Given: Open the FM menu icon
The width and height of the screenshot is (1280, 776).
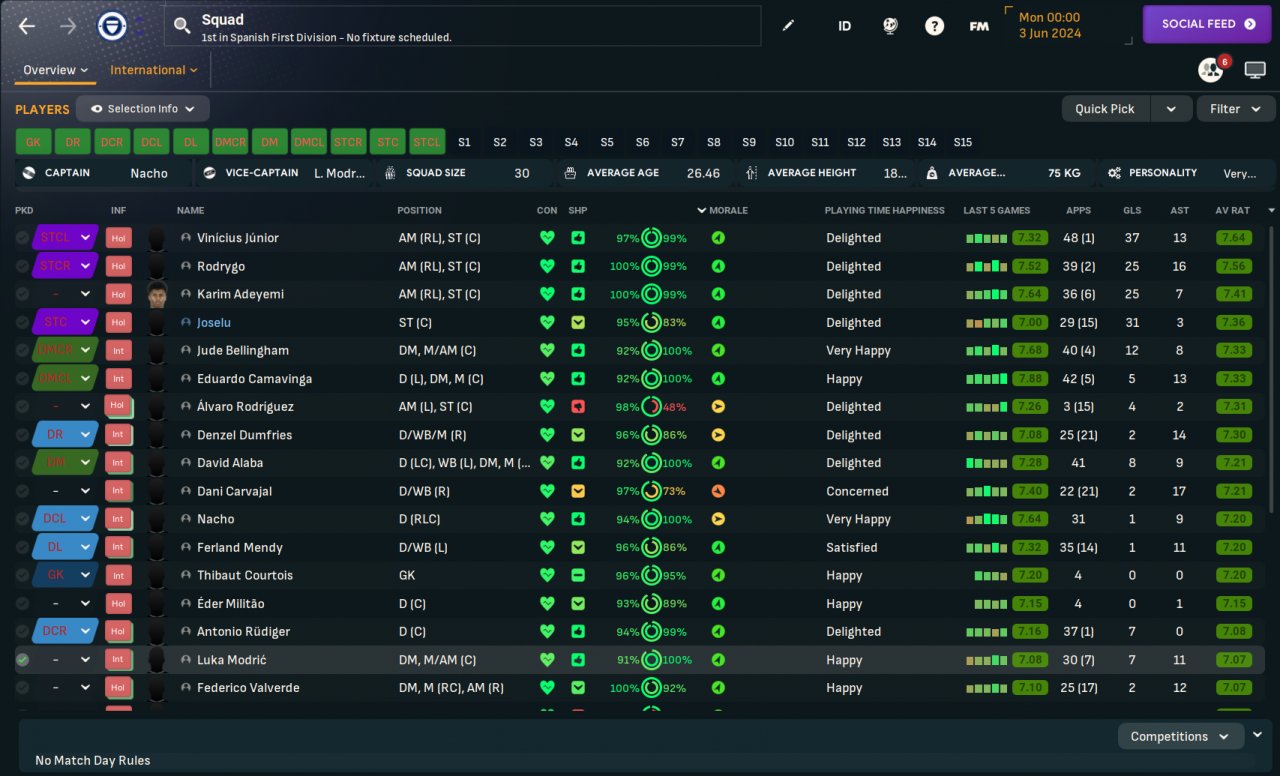Looking at the screenshot, I should (x=979, y=26).
